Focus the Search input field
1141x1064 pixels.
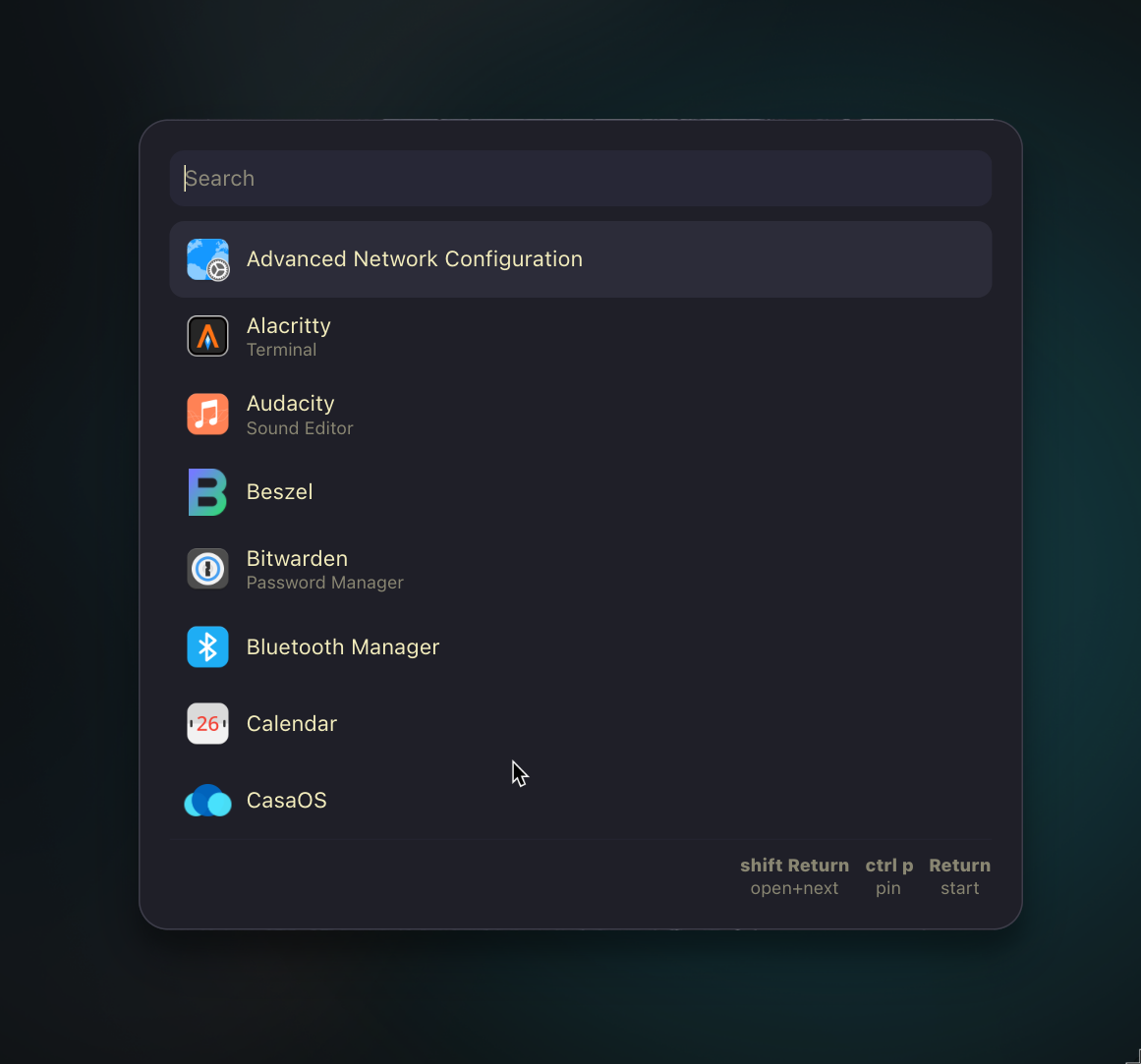[581, 178]
